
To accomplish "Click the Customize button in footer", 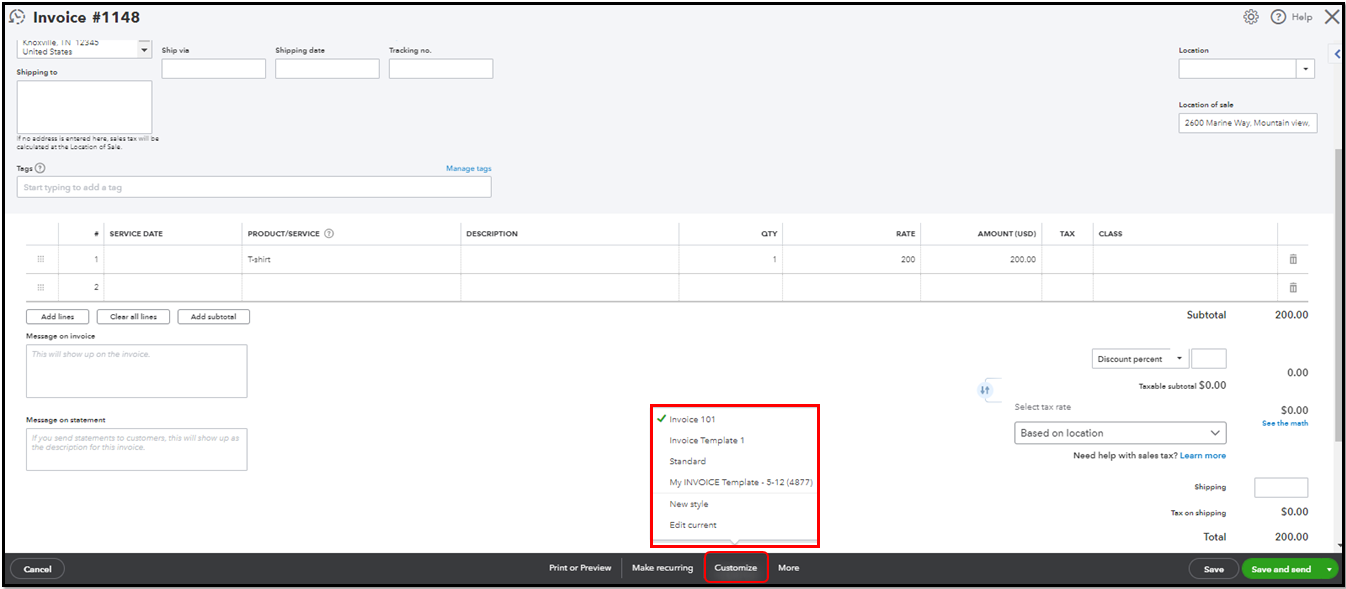I will (x=735, y=568).
